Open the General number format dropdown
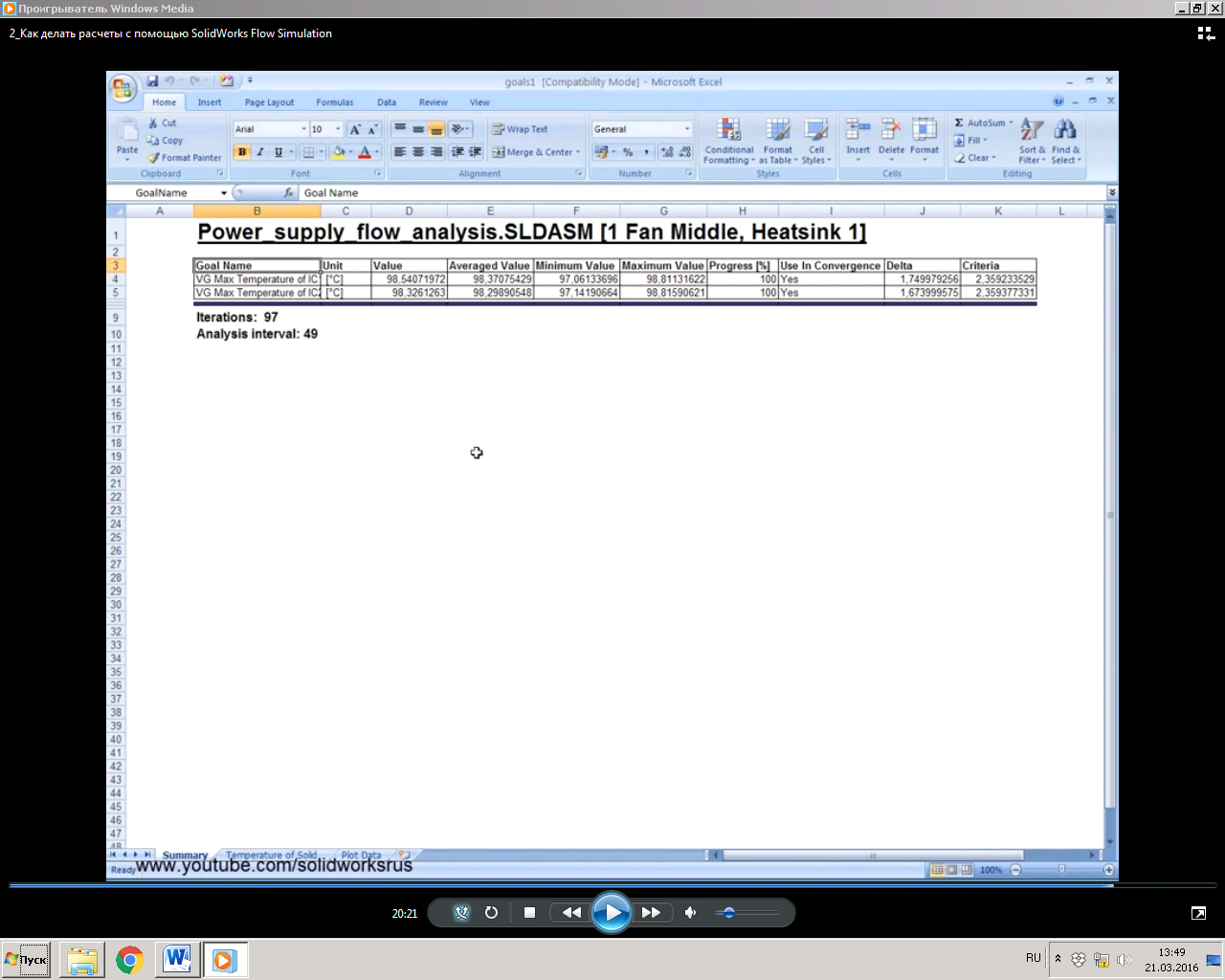 click(686, 129)
